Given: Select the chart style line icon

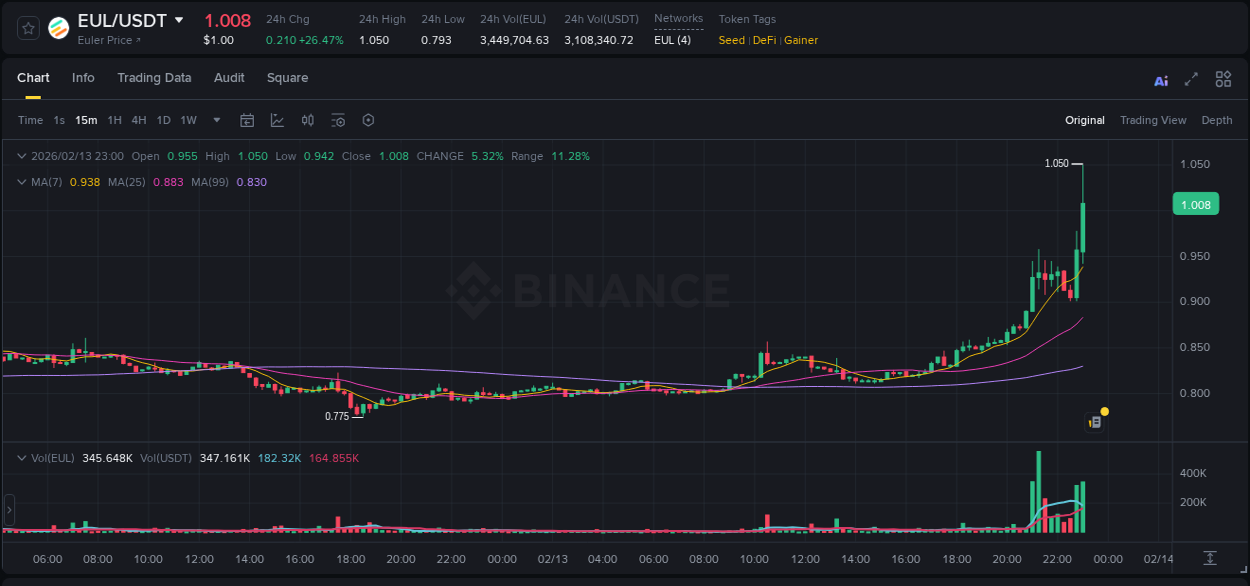Looking at the screenshot, I should pyautogui.click(x=277, y=120).
